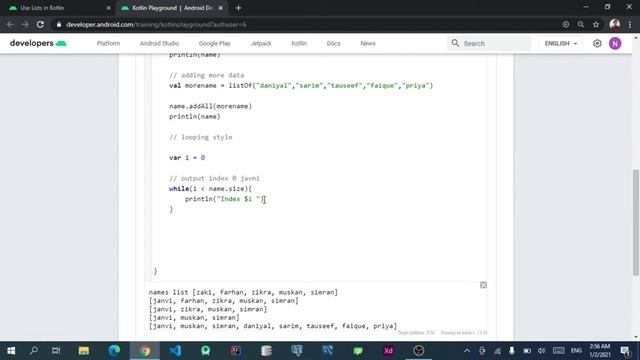Image resolution: width=640 pixels, height=360 pixels.
Task: Open the purple N account avatar
Action: tap(615, 43)
